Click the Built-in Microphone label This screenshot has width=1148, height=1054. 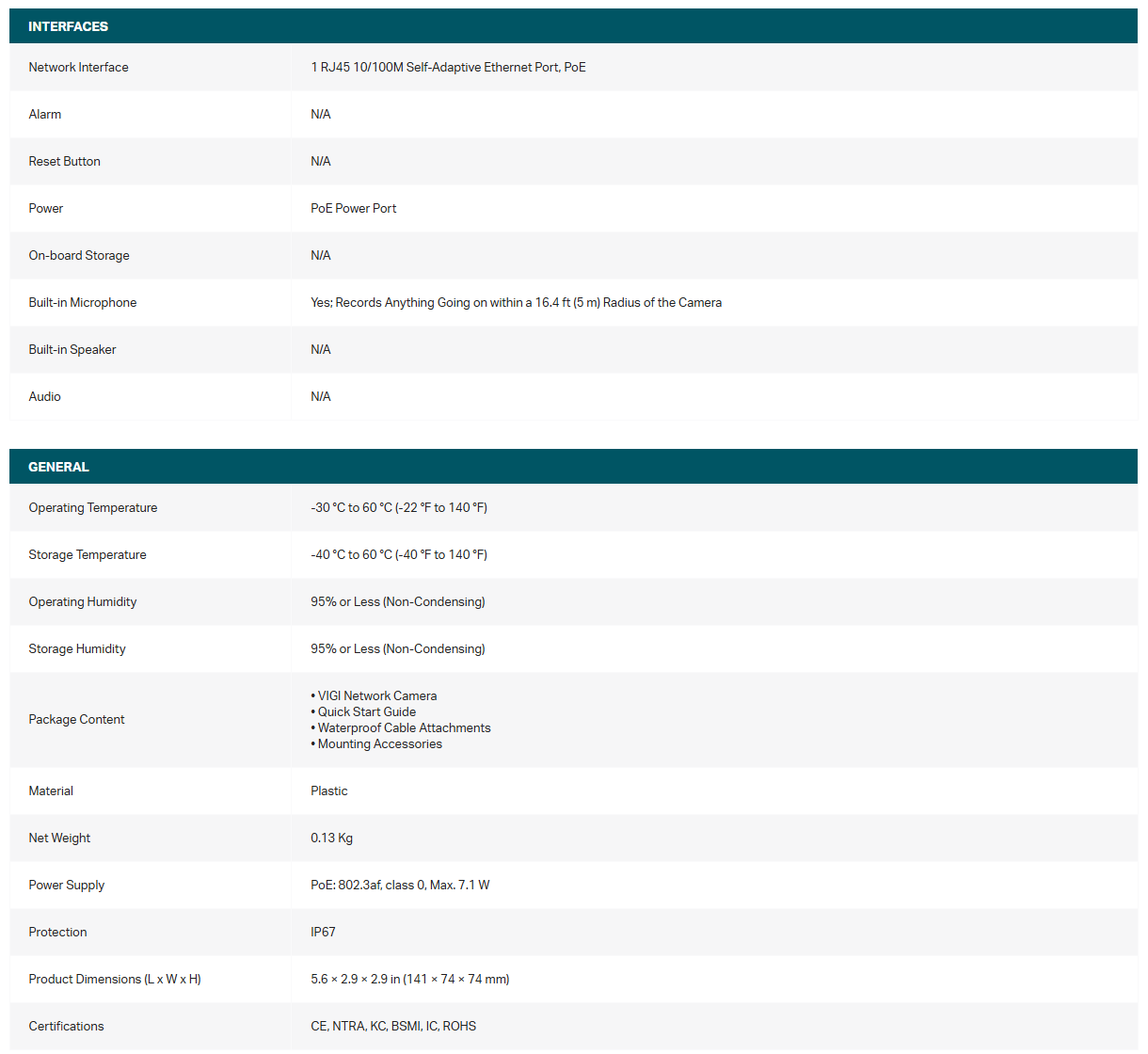pyautogui.click(x=83, y=302)
